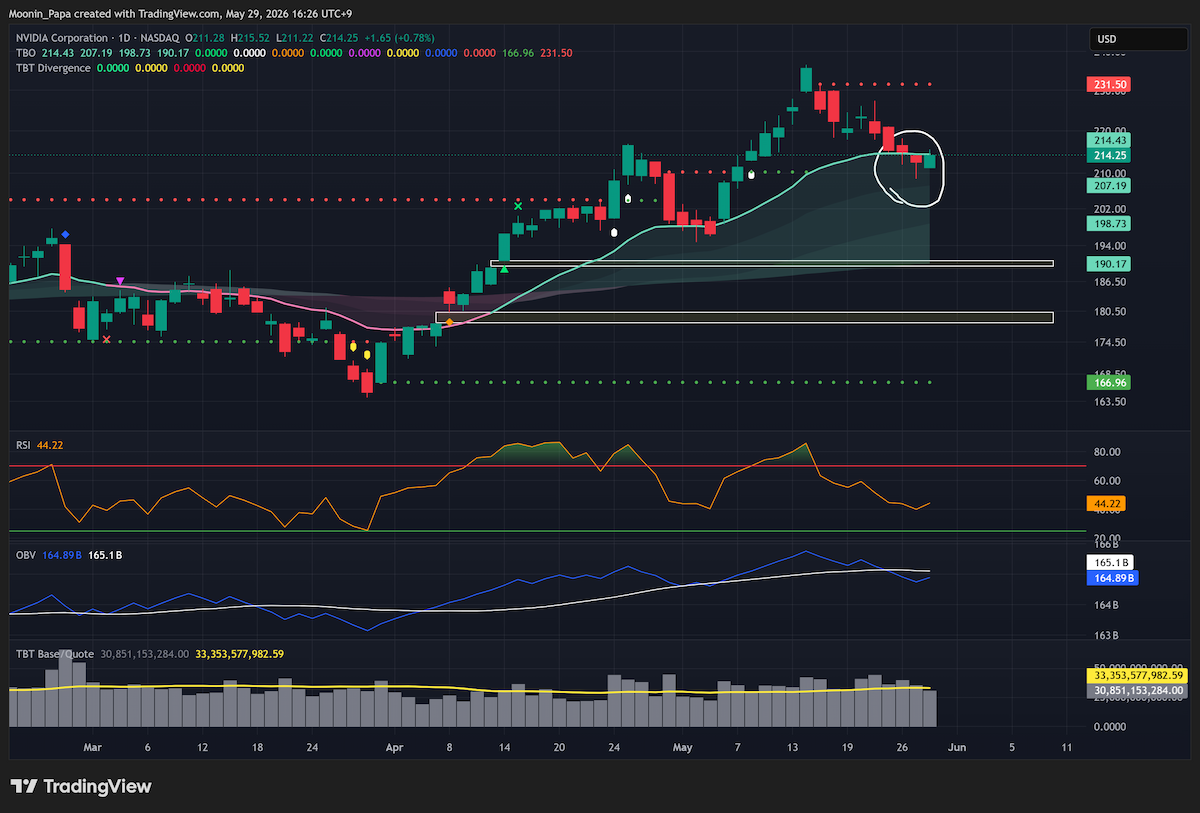Click the tall green candle at the May 13 peak

(806, 81)
